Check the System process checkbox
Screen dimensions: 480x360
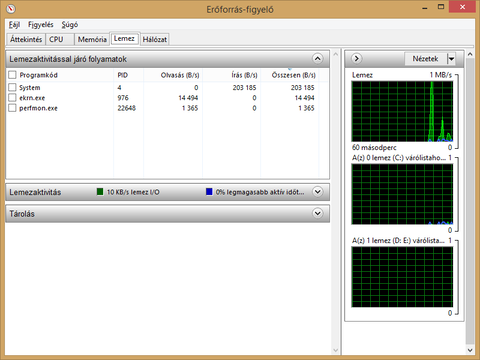[12, 87]
